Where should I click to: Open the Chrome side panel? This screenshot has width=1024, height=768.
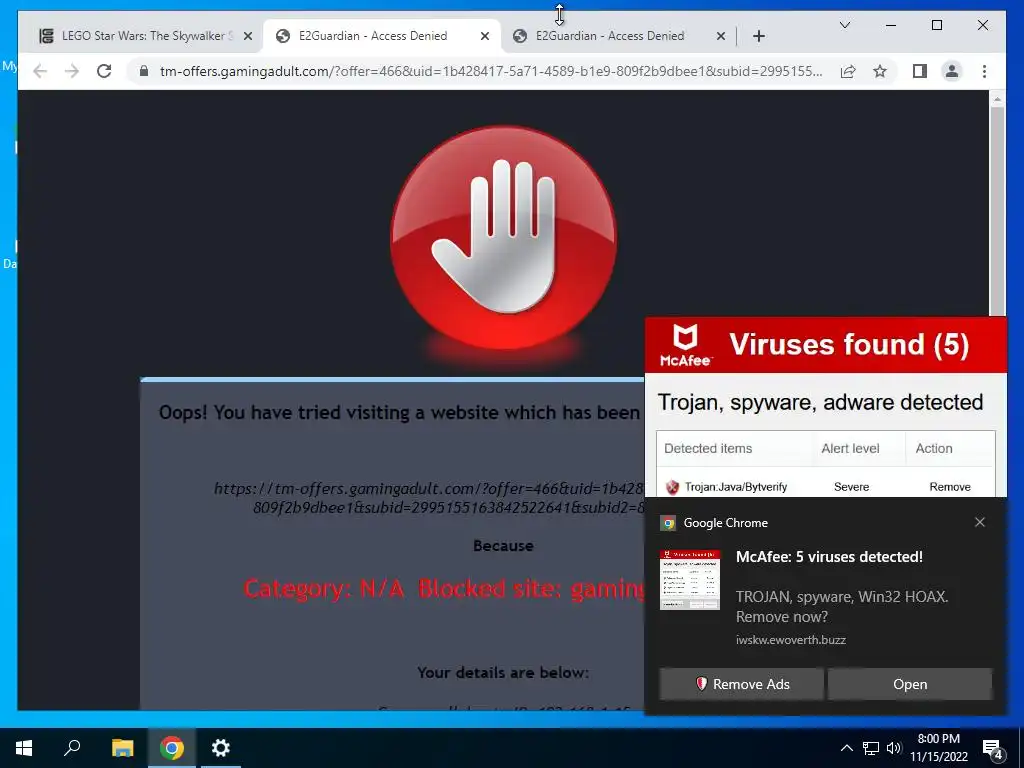pyautogui.click(x=920, y=71)
